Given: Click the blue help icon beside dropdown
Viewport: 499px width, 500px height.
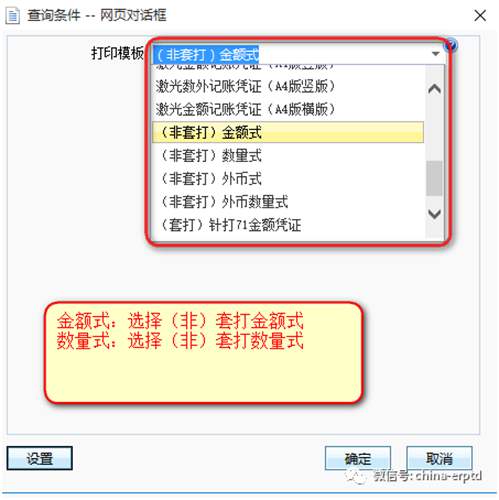Looking at the screenshot, I should pyautogui.click(x=452, y=44).
